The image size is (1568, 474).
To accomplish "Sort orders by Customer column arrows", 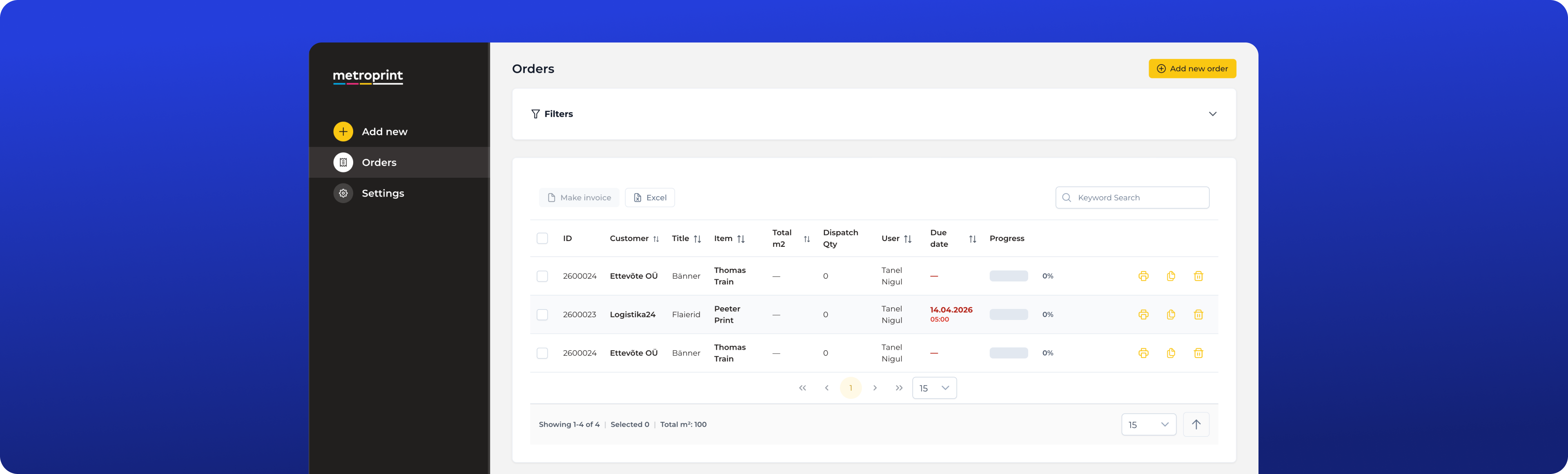I will [655, 239].
